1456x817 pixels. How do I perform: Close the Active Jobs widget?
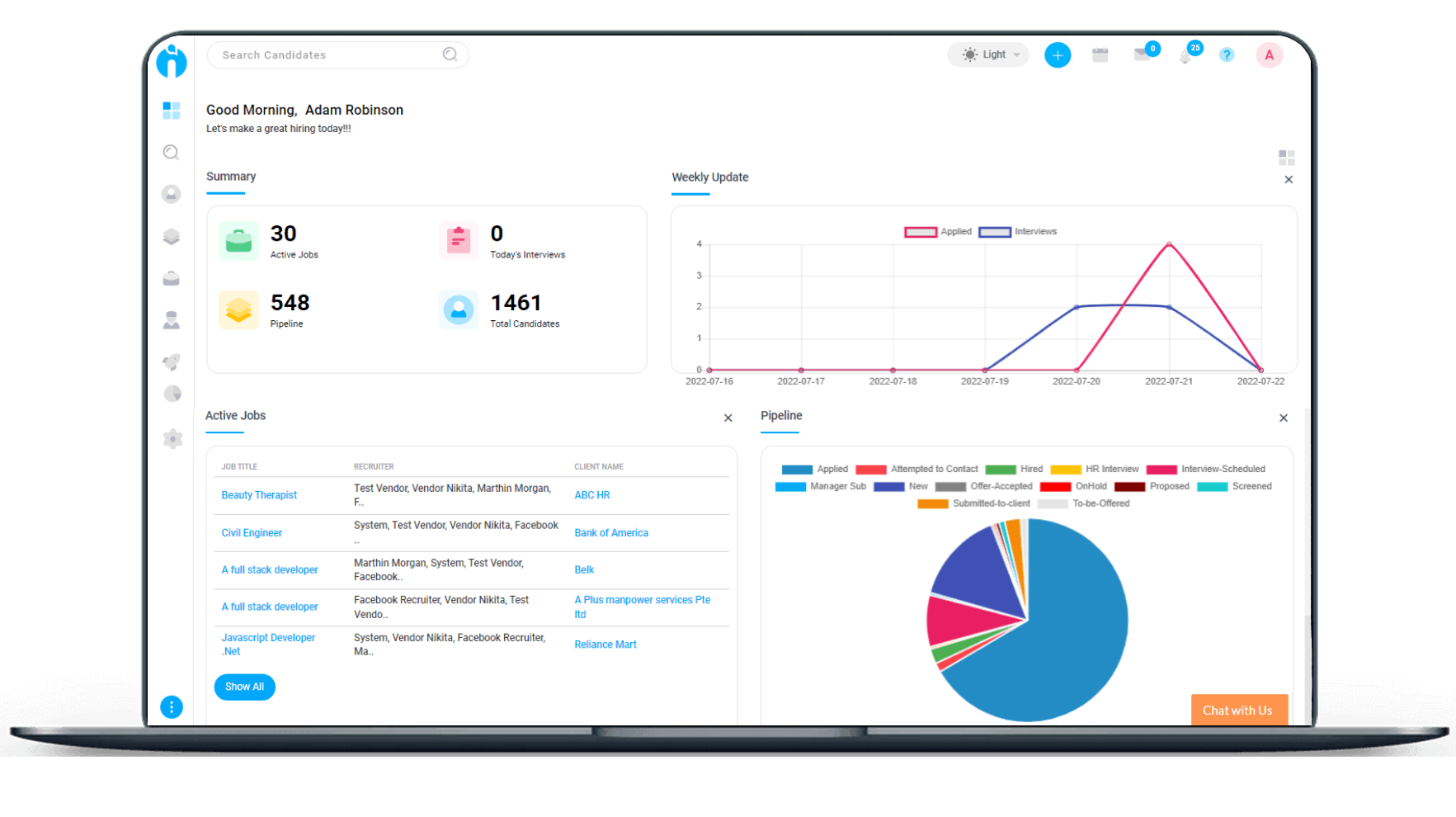728,418
